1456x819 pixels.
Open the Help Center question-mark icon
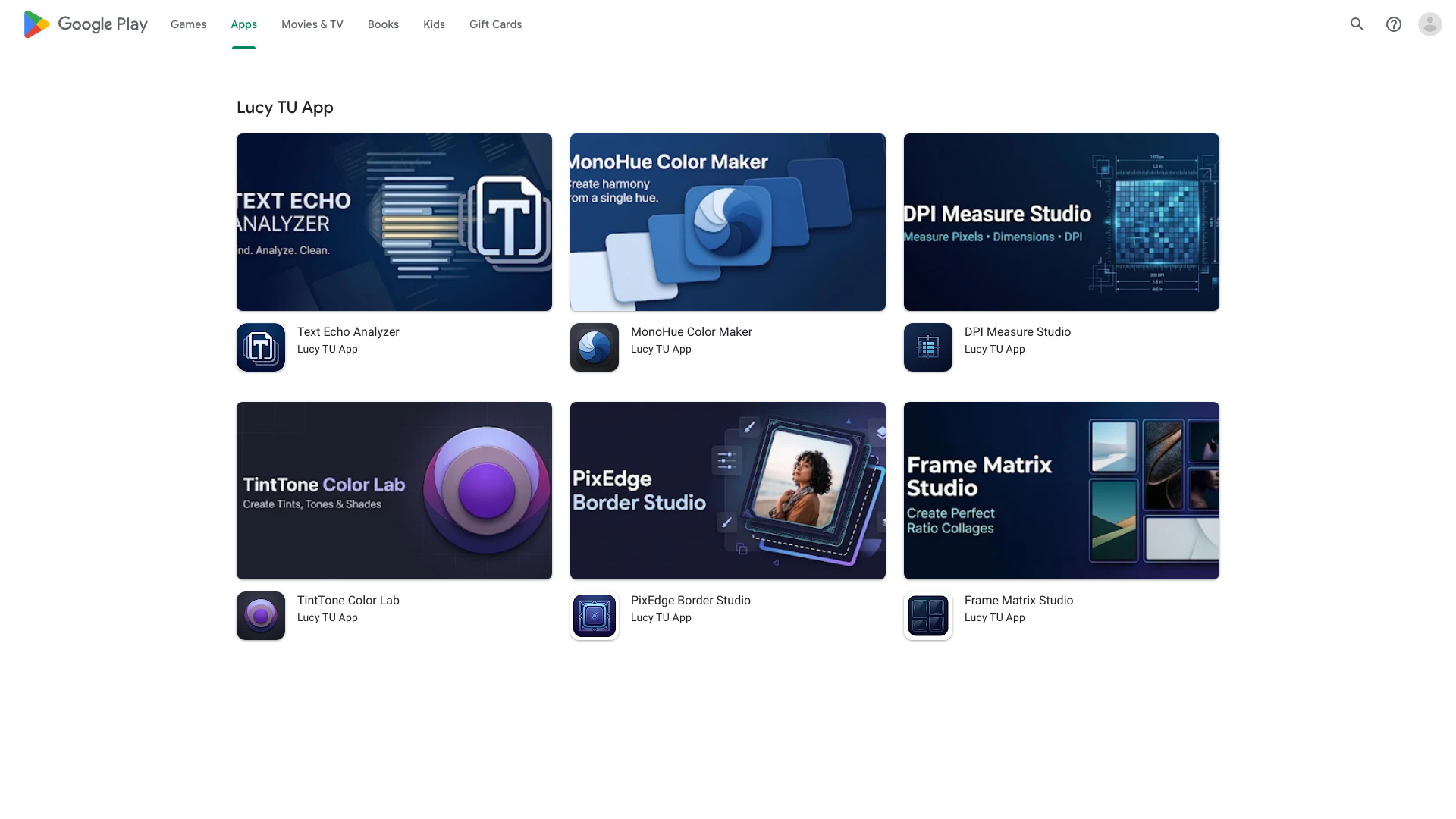click(1394, 24)
